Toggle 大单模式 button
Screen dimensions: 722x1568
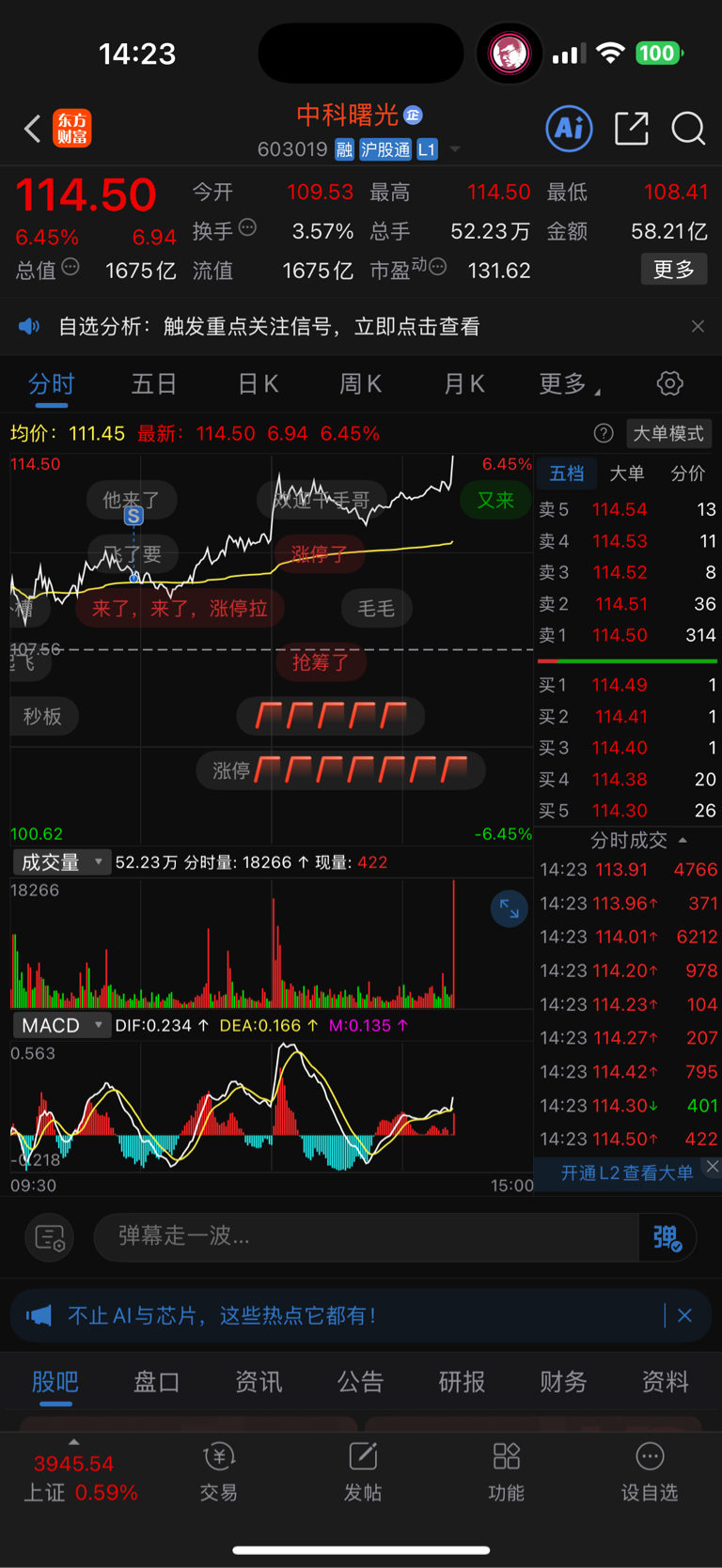click(x=668, y=433)
